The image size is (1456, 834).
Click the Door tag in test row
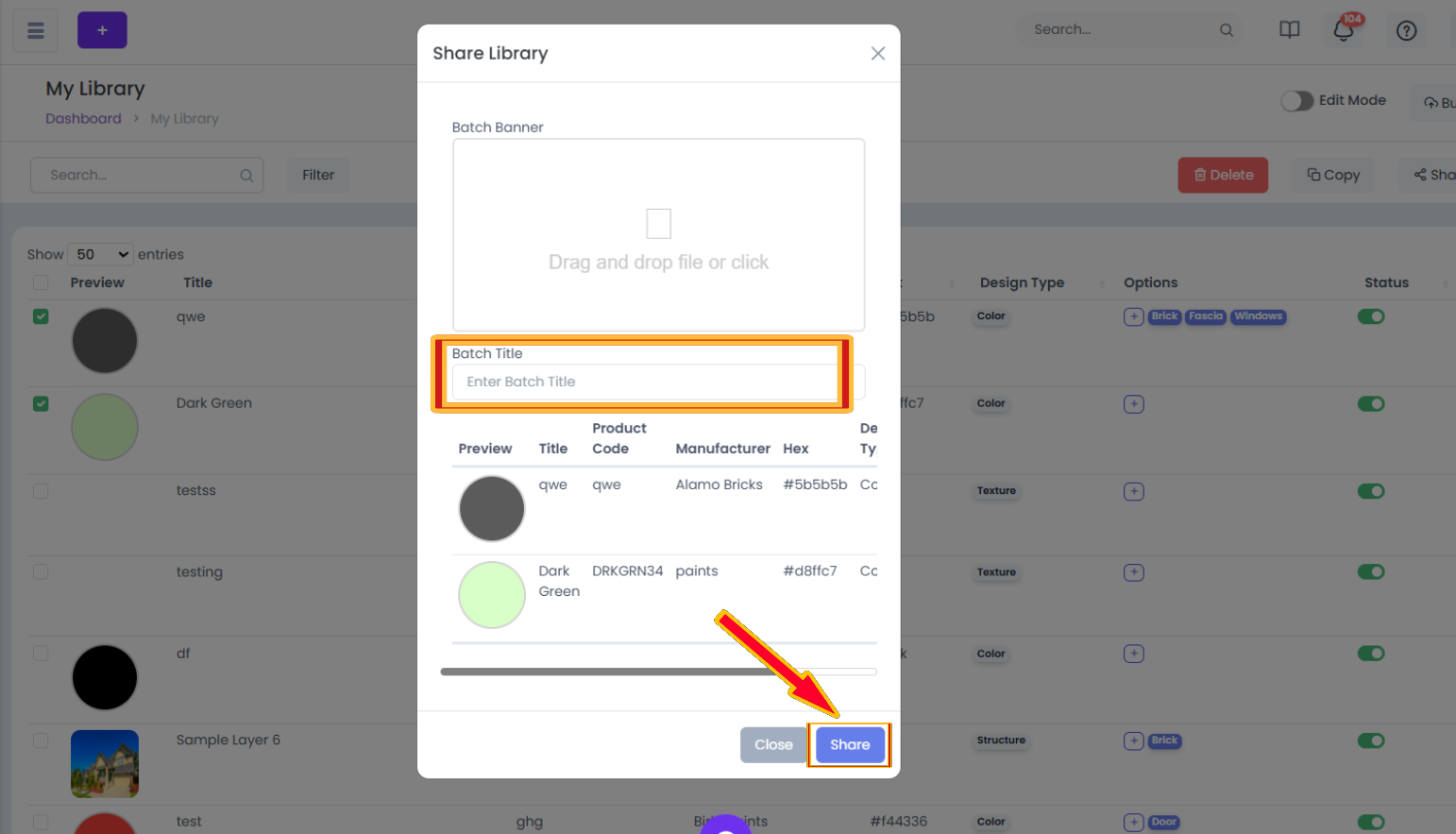(1164, 822)
